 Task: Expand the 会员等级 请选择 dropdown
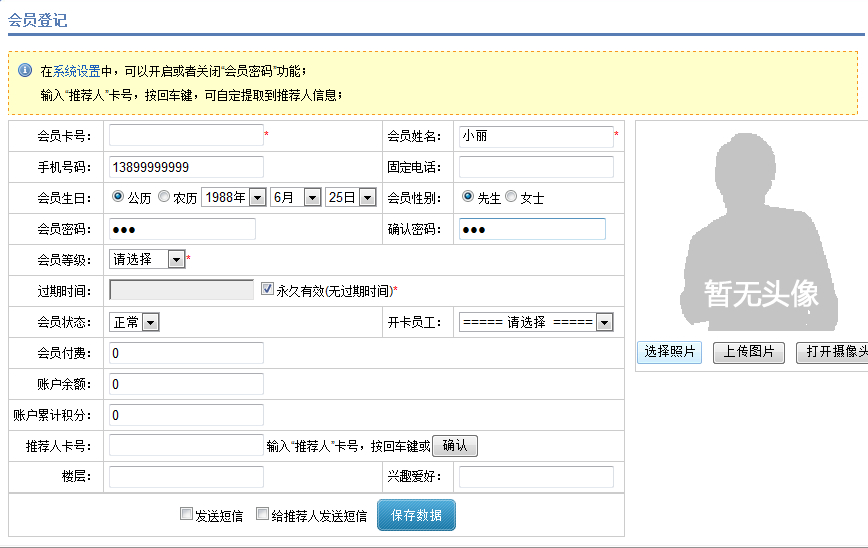tap(147, 259)
